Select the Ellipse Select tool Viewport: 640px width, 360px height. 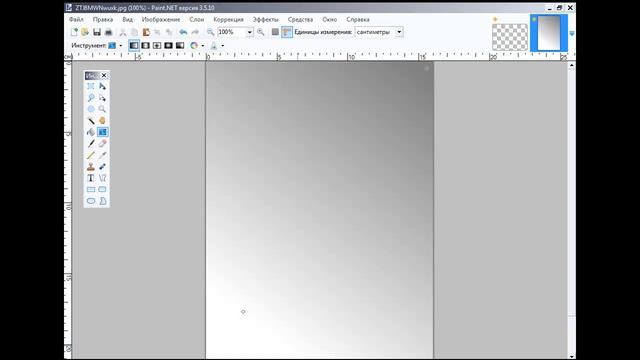91,109
